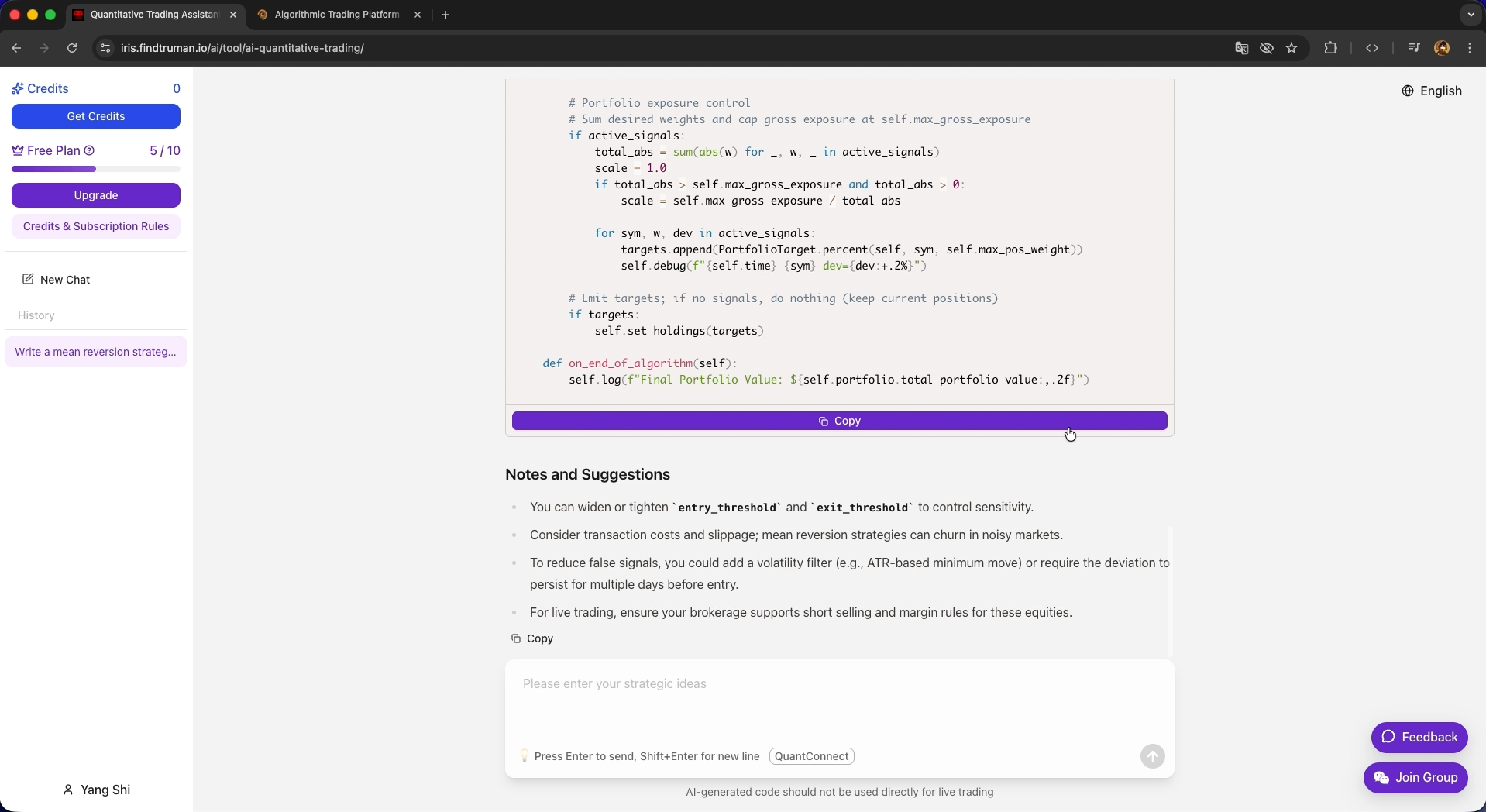Open Credits & Subscription Rules
Image resolution: width=1486 pixels, height=812 pixels.
pyautogui.click(x=96, y=226)
